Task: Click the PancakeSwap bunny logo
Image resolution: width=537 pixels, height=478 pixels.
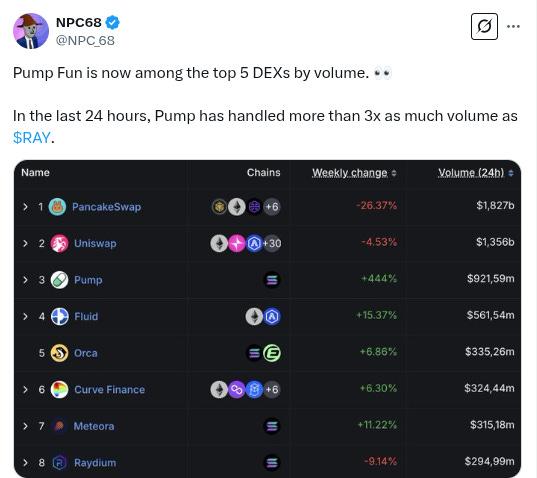Action: tap(57, 207)
